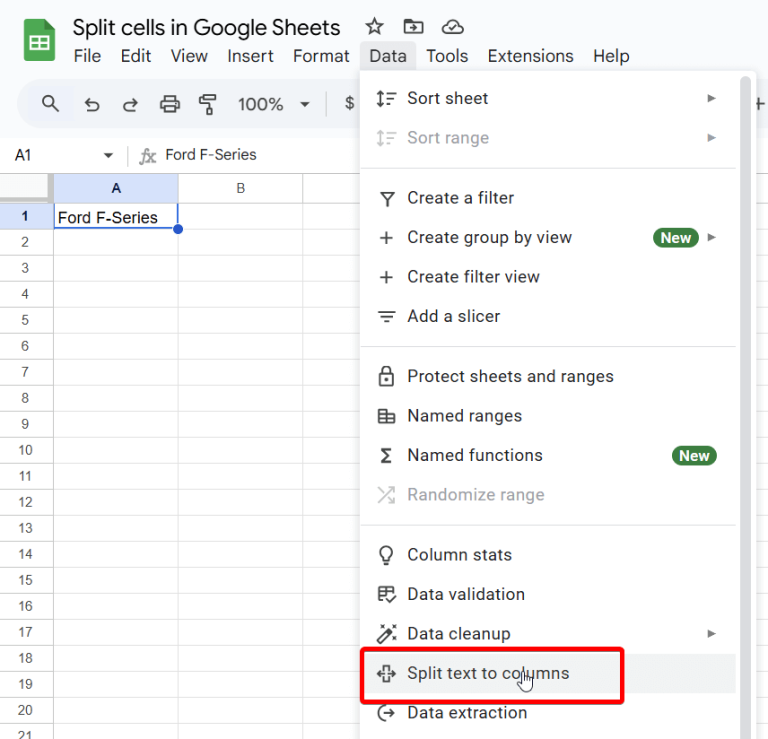Select column B header
The height and width of the screenshot is (739, 768).
click(240, 188)
